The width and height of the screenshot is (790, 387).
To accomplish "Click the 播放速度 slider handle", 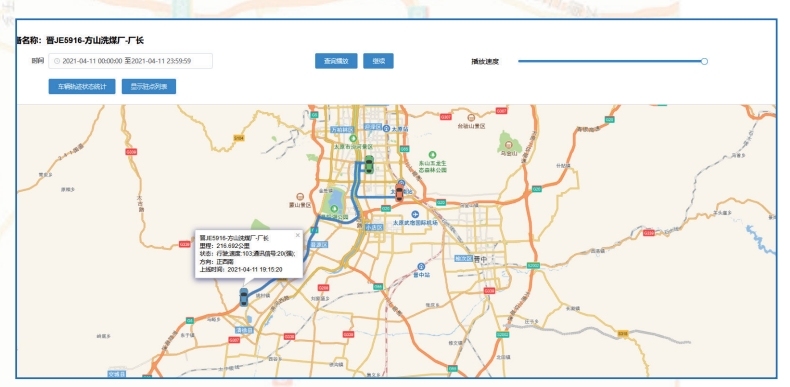I will point(704,61).
